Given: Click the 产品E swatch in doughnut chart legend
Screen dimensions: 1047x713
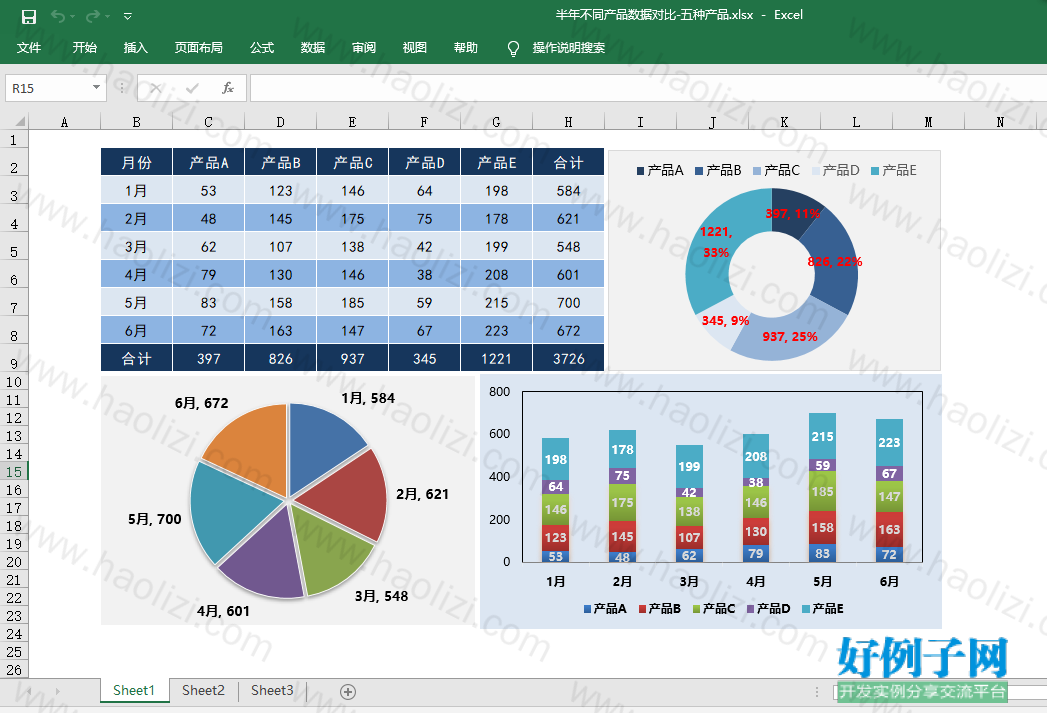Looking at the screenshot, I should 875,171.
